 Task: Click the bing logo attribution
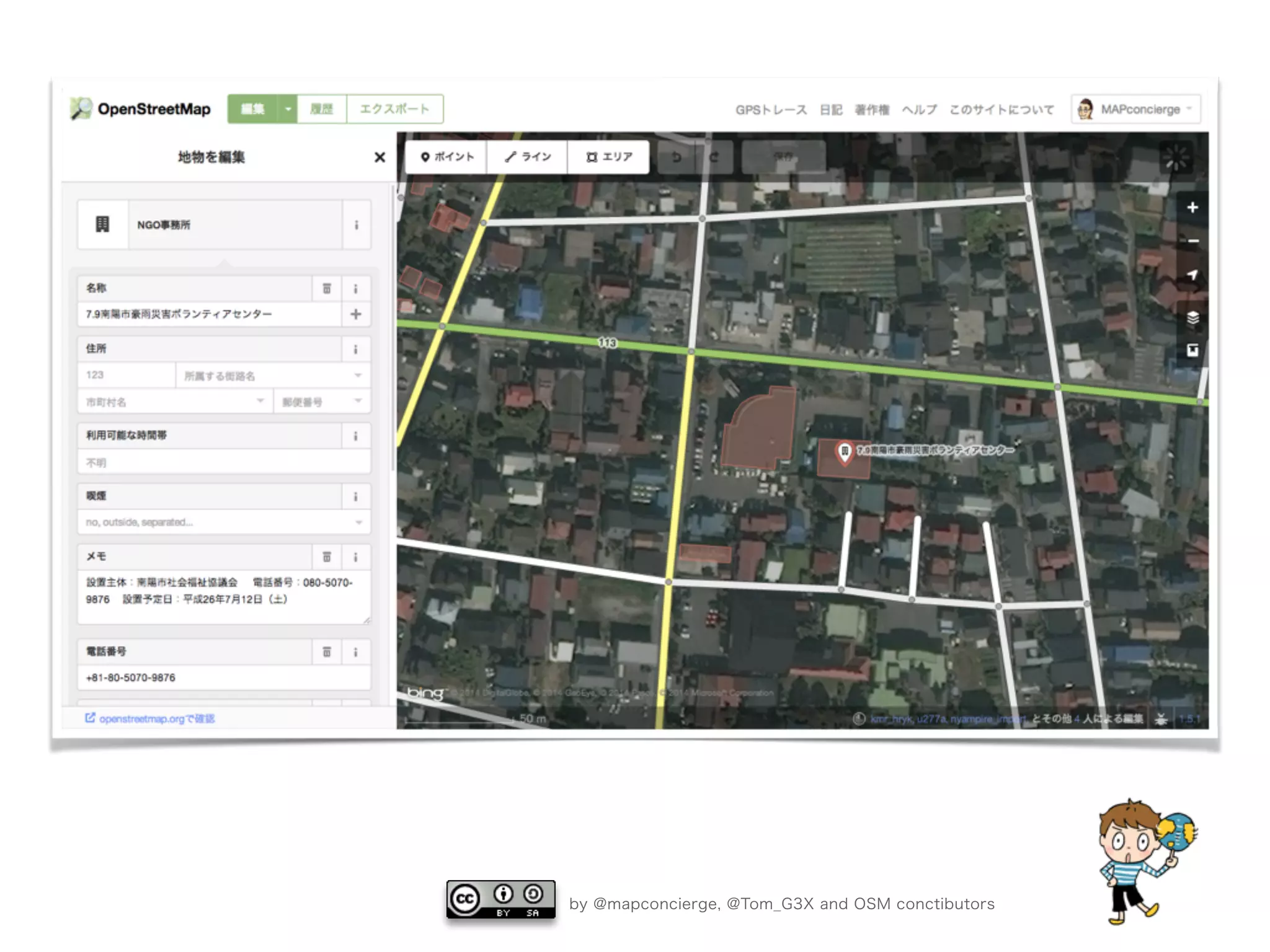click(x=425, y=693)
